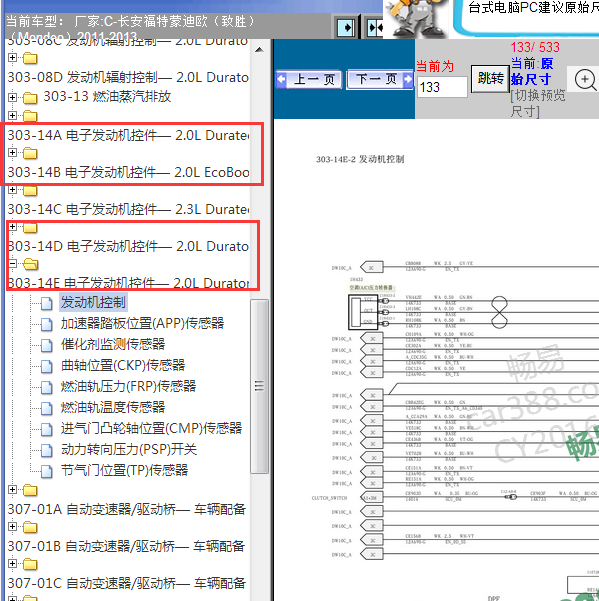Collapse the open folder above 303-14E

pyautogui.click(x=12, y=264)
